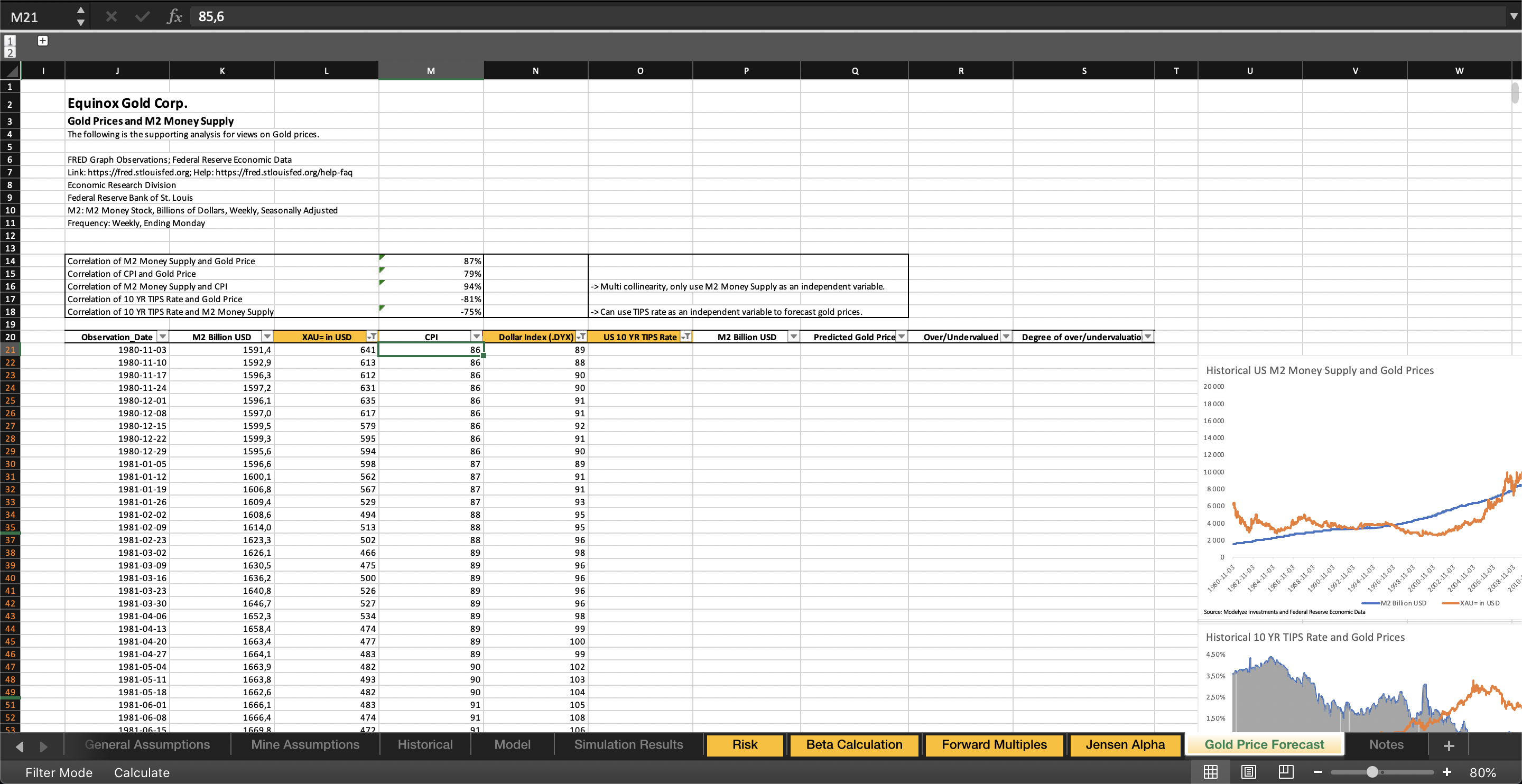Click the Calculate status bar button

tap(142, 773)
